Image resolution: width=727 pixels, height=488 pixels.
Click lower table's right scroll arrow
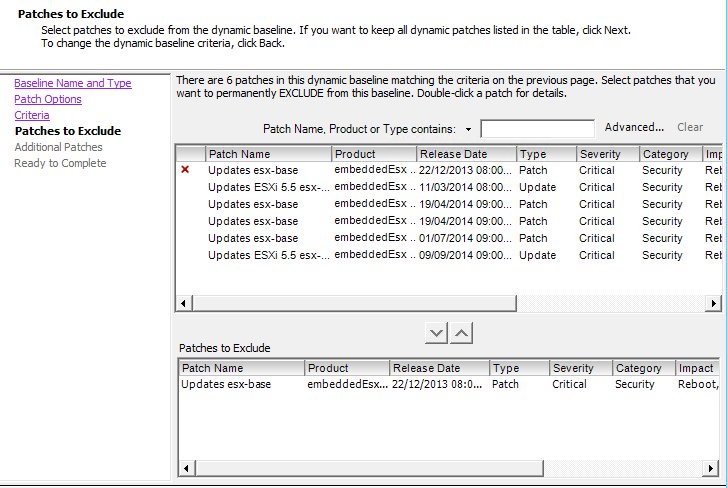point(715,469)
